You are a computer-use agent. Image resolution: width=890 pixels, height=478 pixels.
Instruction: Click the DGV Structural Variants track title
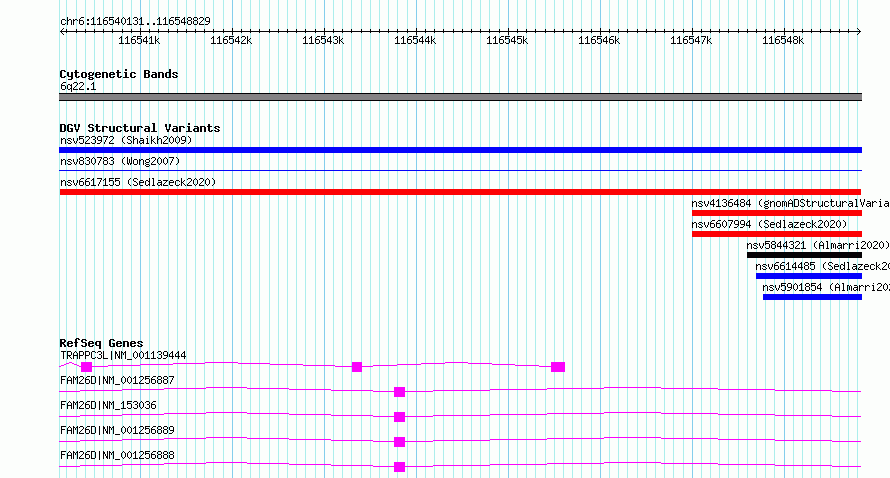pyautogui.click(x=140, y=128)
